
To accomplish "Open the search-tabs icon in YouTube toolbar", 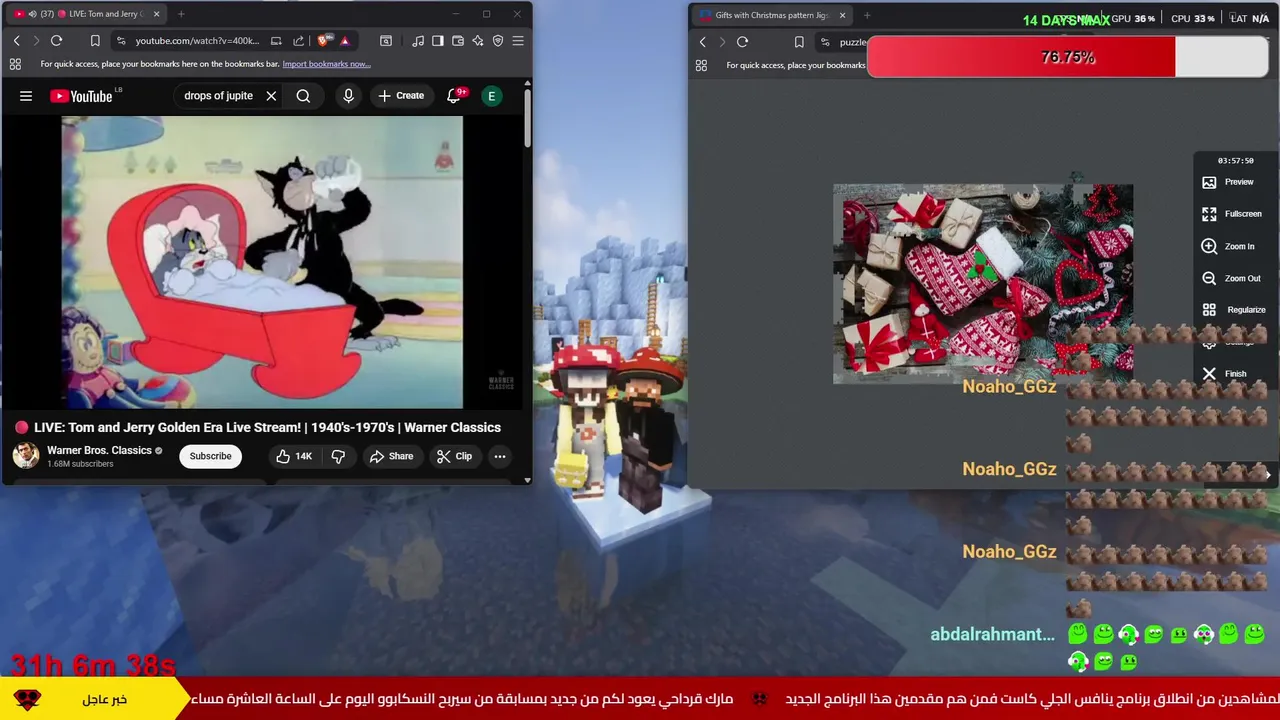I will coord(386,41).
